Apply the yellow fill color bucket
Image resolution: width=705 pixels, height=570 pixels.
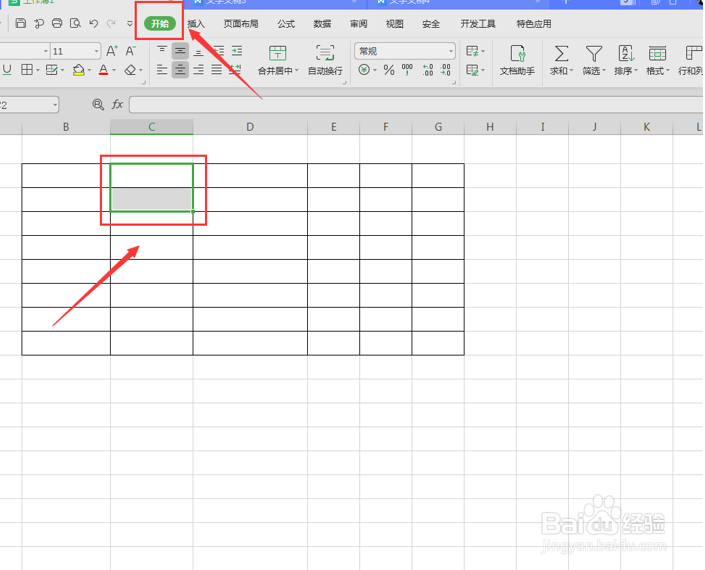pyautogui.click(x=79, y=70)
